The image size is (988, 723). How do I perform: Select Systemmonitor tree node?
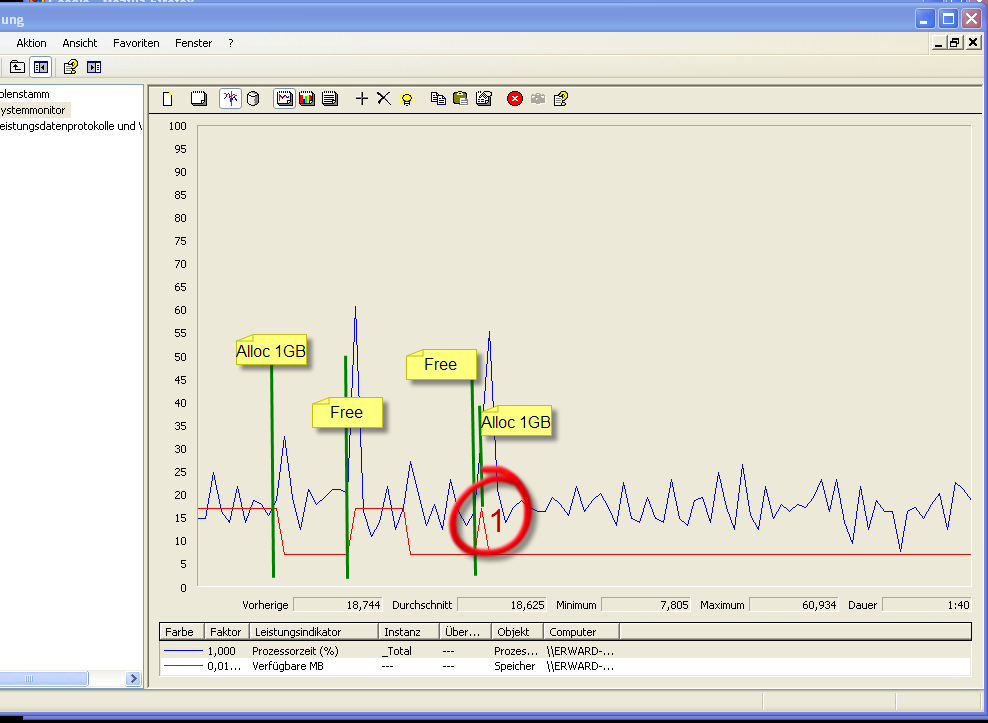33,110
